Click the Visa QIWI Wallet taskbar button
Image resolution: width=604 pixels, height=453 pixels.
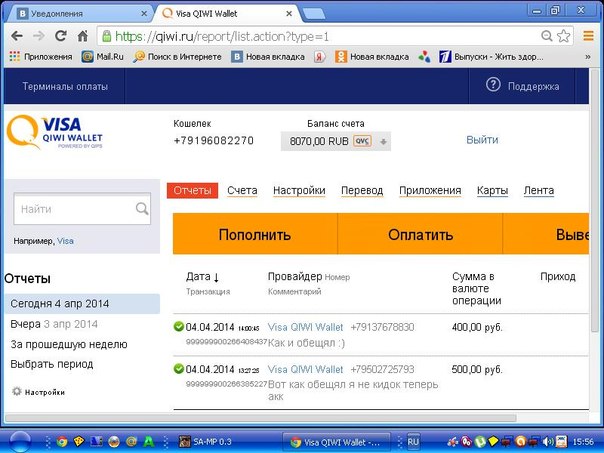click(x=336, y=442)
